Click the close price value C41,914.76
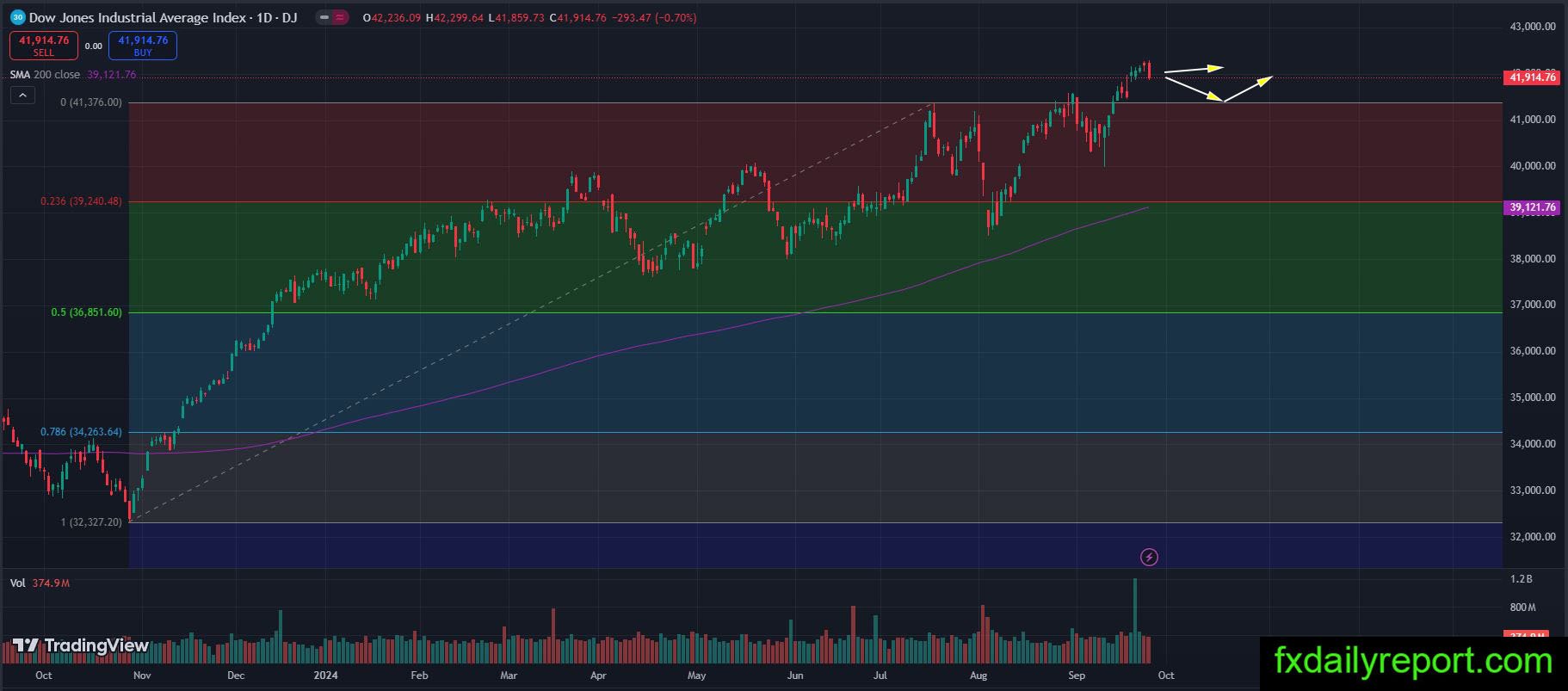 577,18
